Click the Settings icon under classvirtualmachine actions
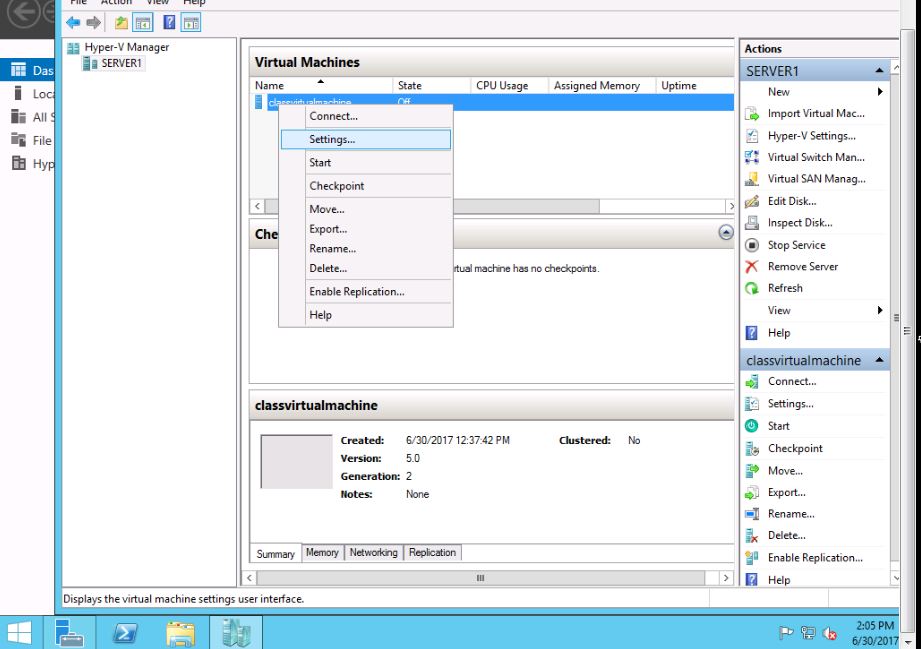Screen dimensions: 921x649 pos(752,403)
